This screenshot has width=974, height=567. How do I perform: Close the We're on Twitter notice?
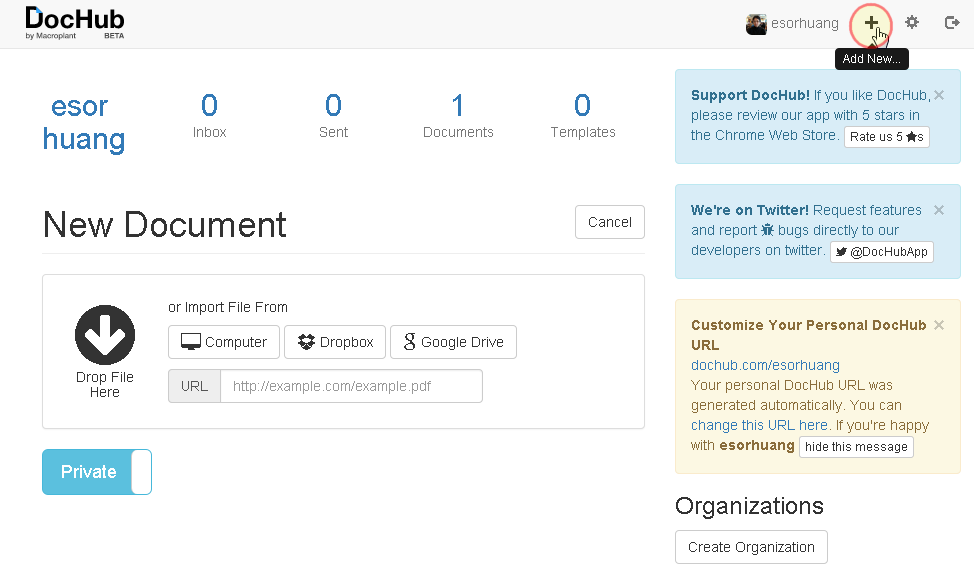point(939,210)
